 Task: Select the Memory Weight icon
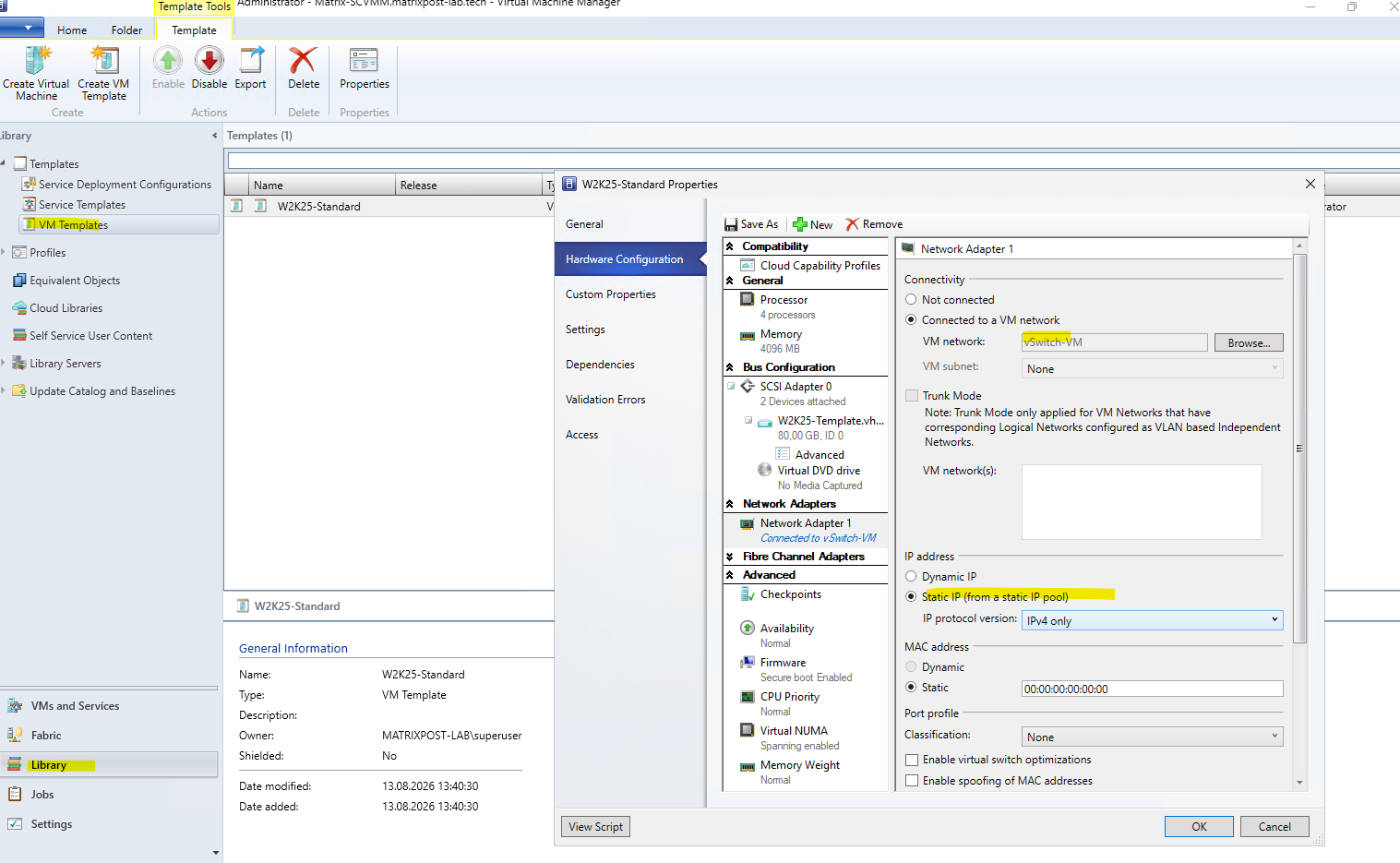(x=748, y=766)
